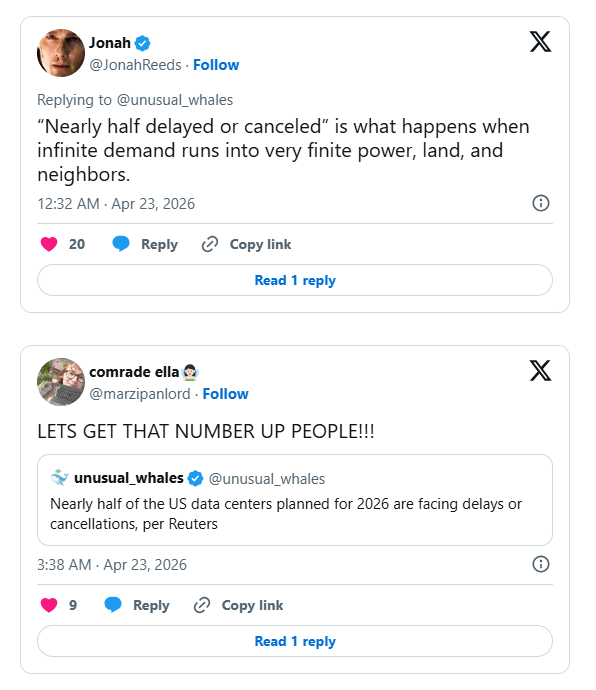Image resolution: width=596 pixels, height=690 pixels.
Task: Click the reply speech bubble on ella's tweet
Action: 113,605
